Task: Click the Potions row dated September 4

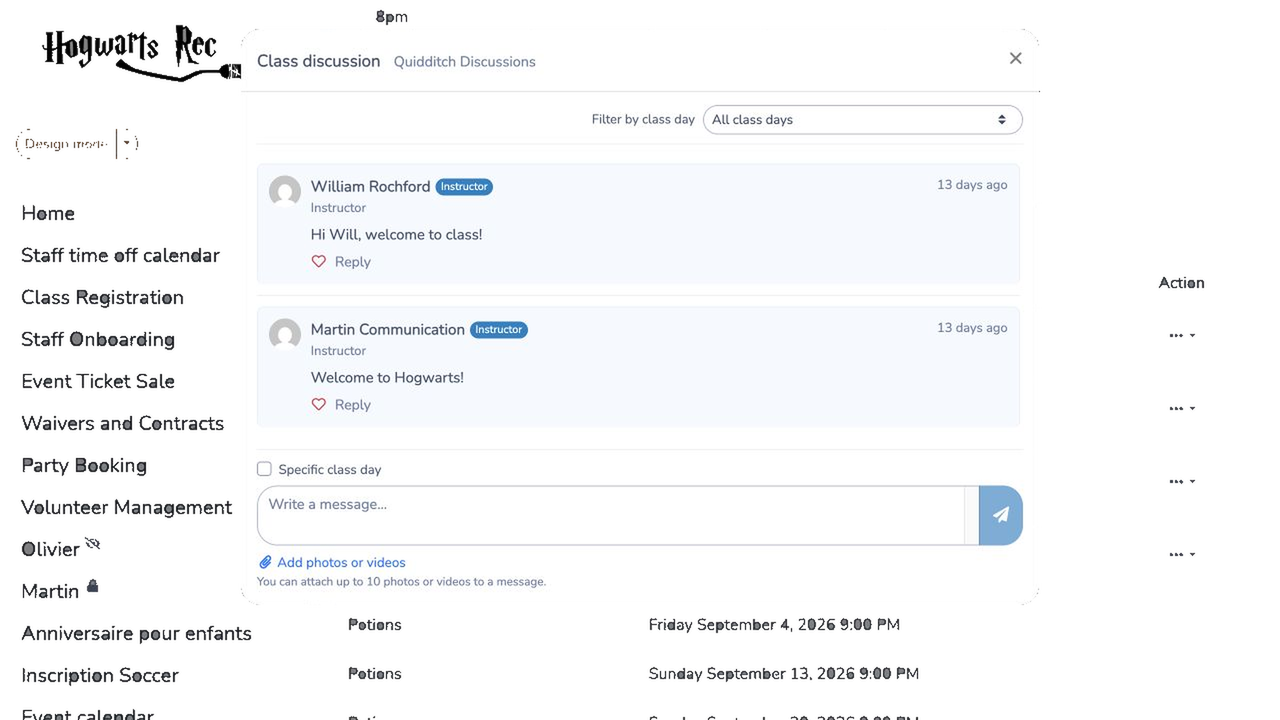Action: (x=375, y=625)
